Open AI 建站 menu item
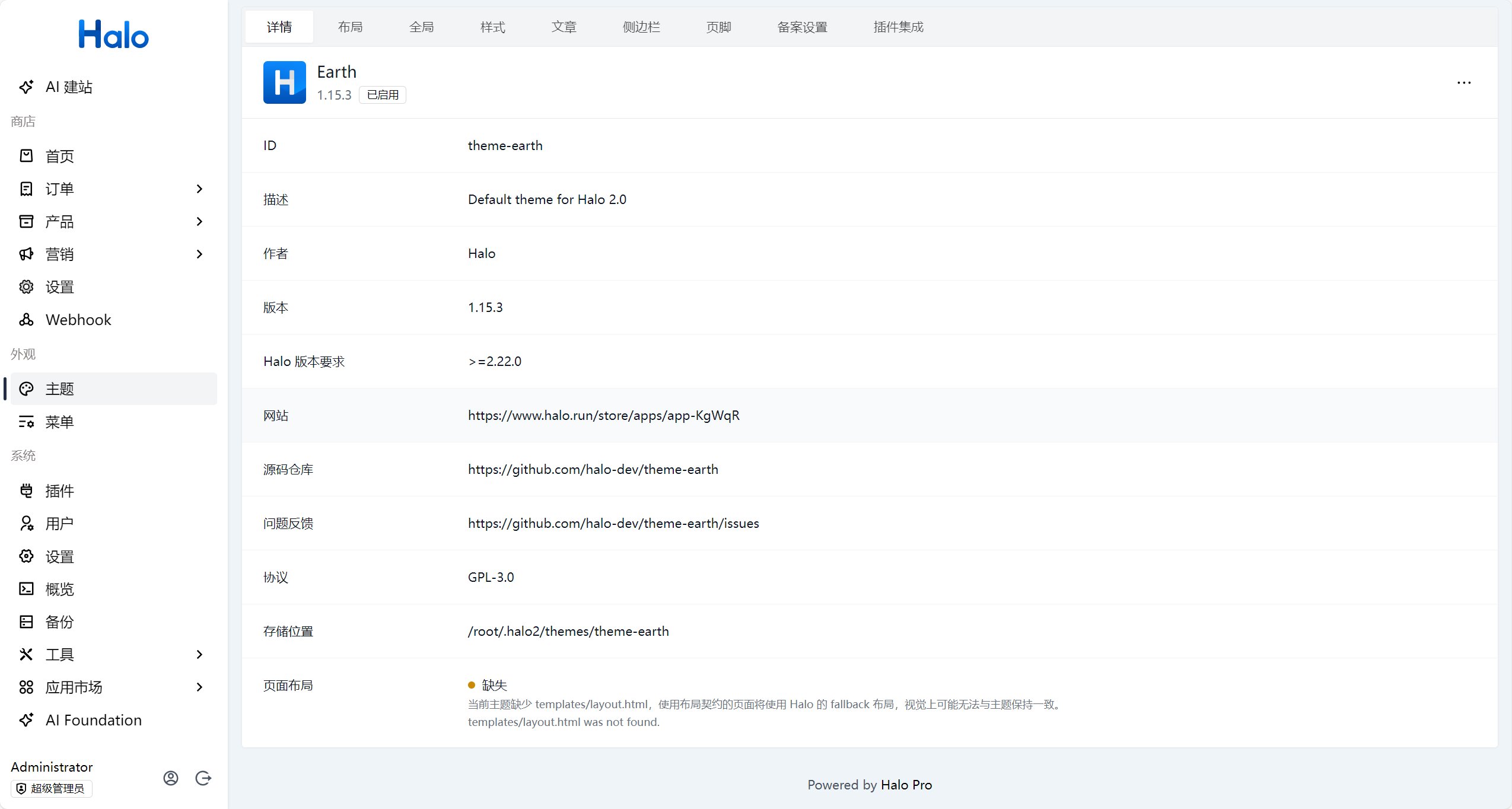 tap(114, 87)
